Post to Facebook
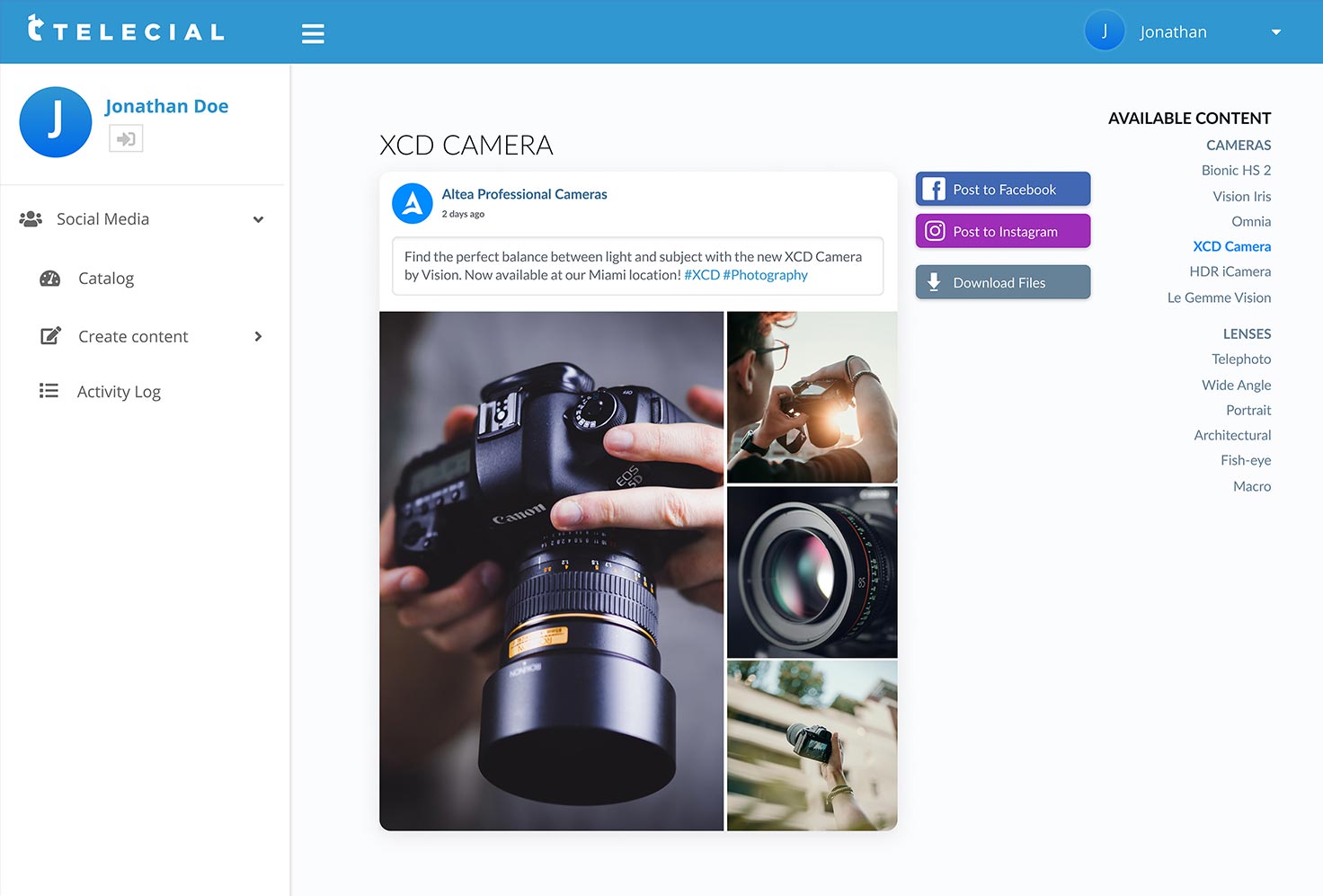 click(1003, 189)
